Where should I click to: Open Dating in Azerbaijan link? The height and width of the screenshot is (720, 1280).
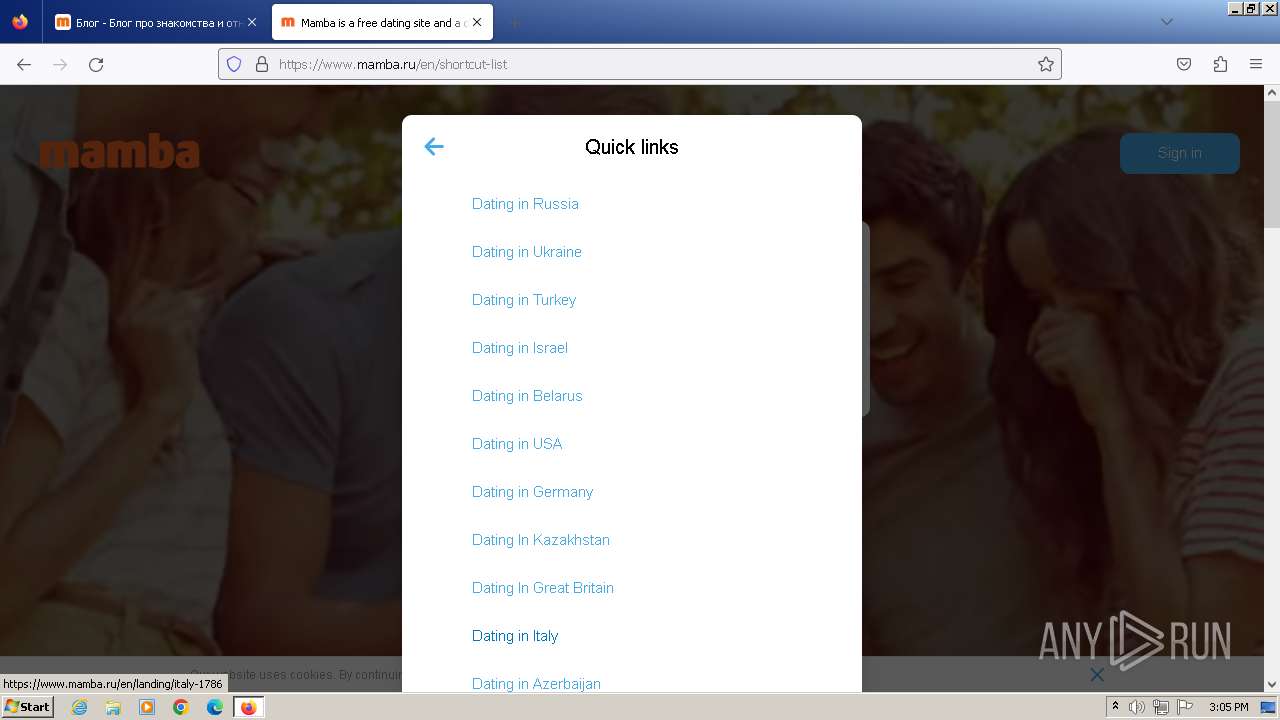[536, 684]
